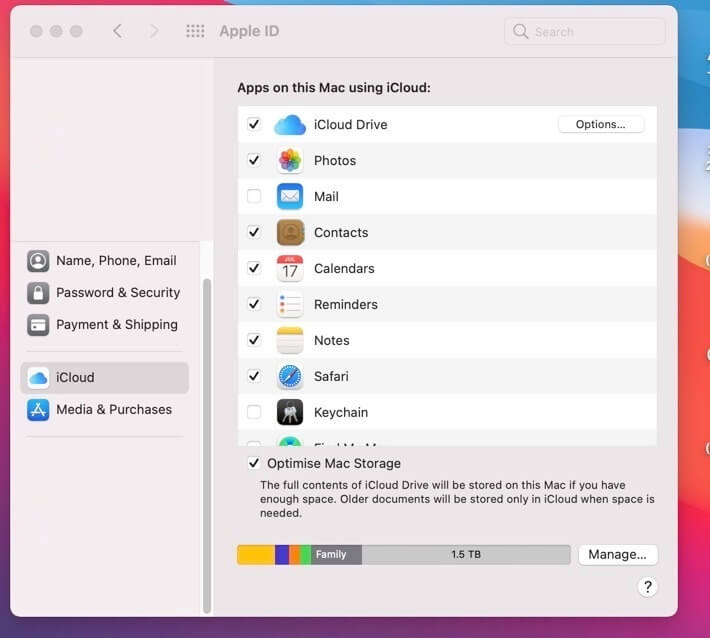Go back with the left arrow
The width and height of the screenshot is (710, 638).
click(118, 31)
